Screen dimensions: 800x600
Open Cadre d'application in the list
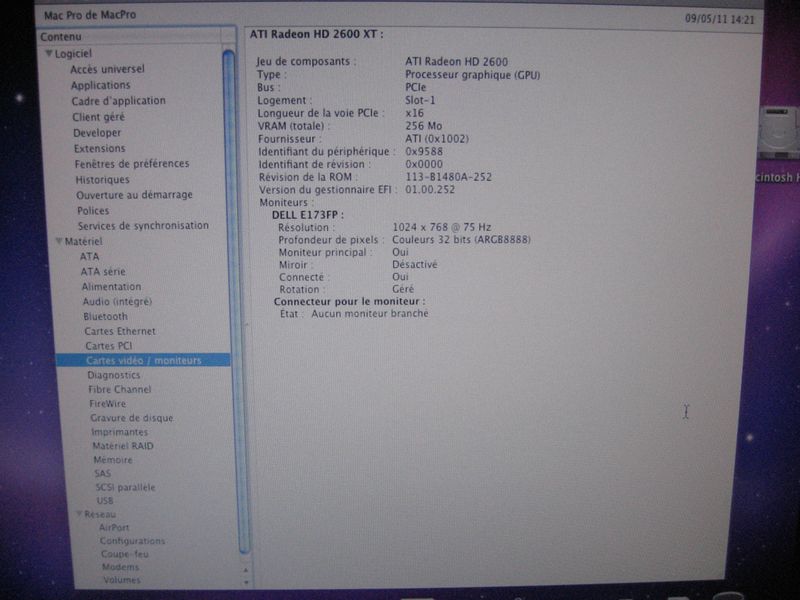click(x=118, y=101)
